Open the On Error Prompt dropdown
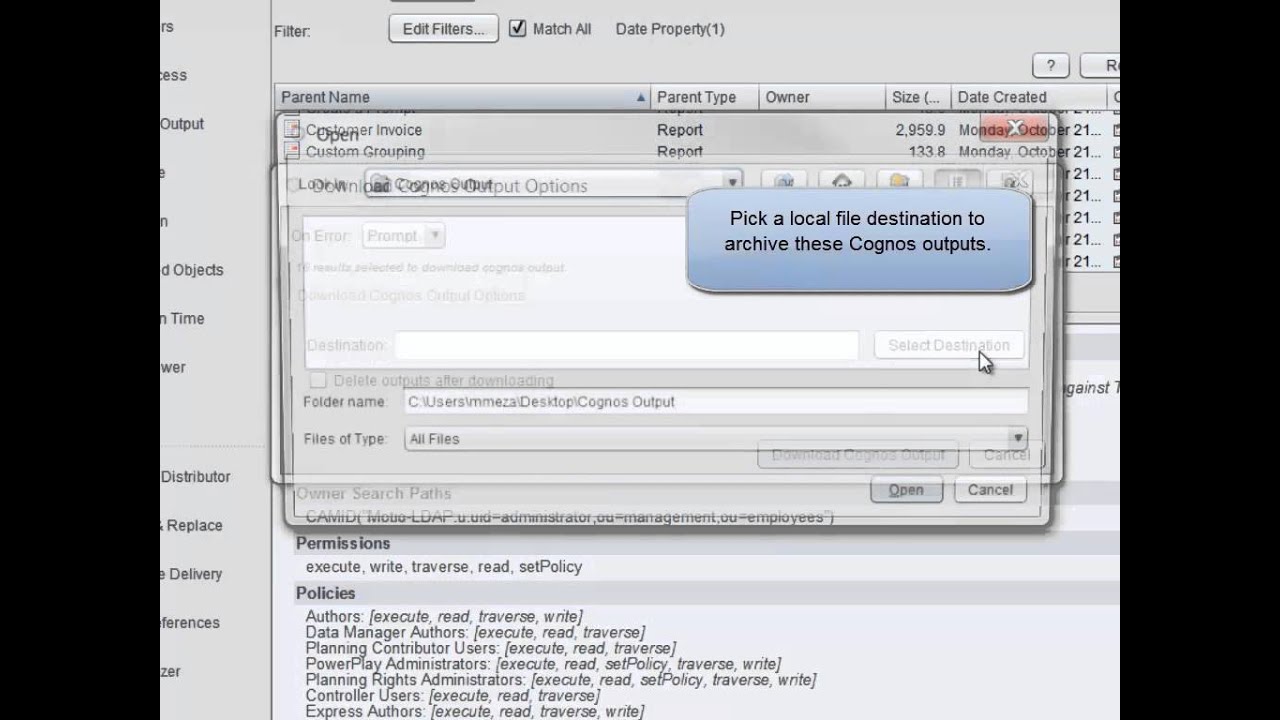 pos(403,236)
